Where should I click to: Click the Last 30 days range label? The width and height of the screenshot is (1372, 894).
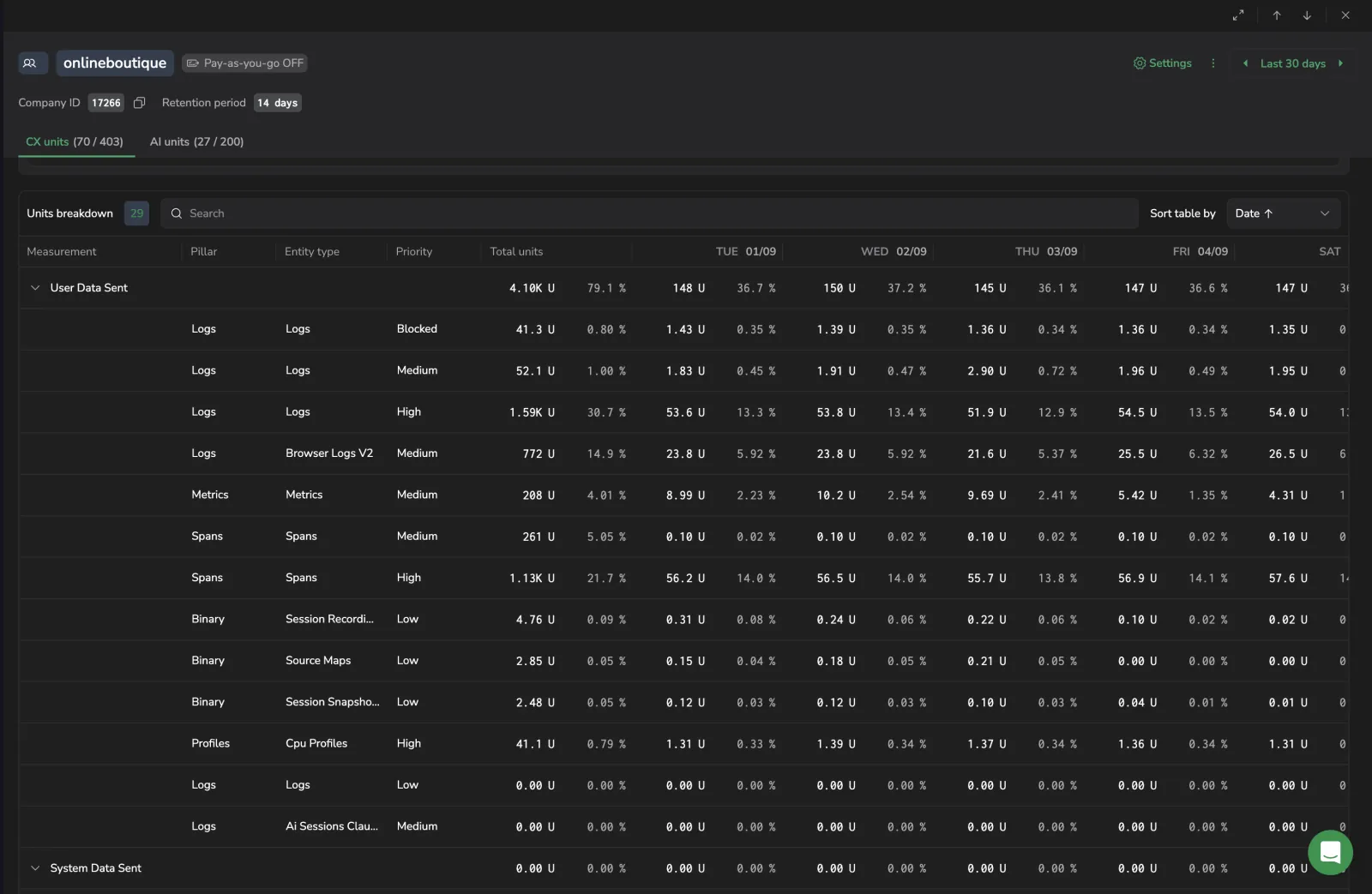pos(1292,63)
